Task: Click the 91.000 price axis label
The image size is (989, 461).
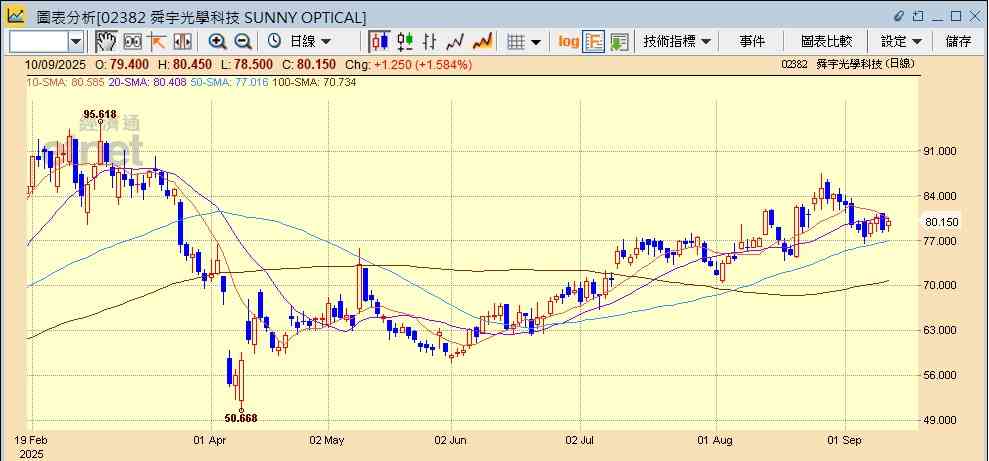Action: coord(941,151)
